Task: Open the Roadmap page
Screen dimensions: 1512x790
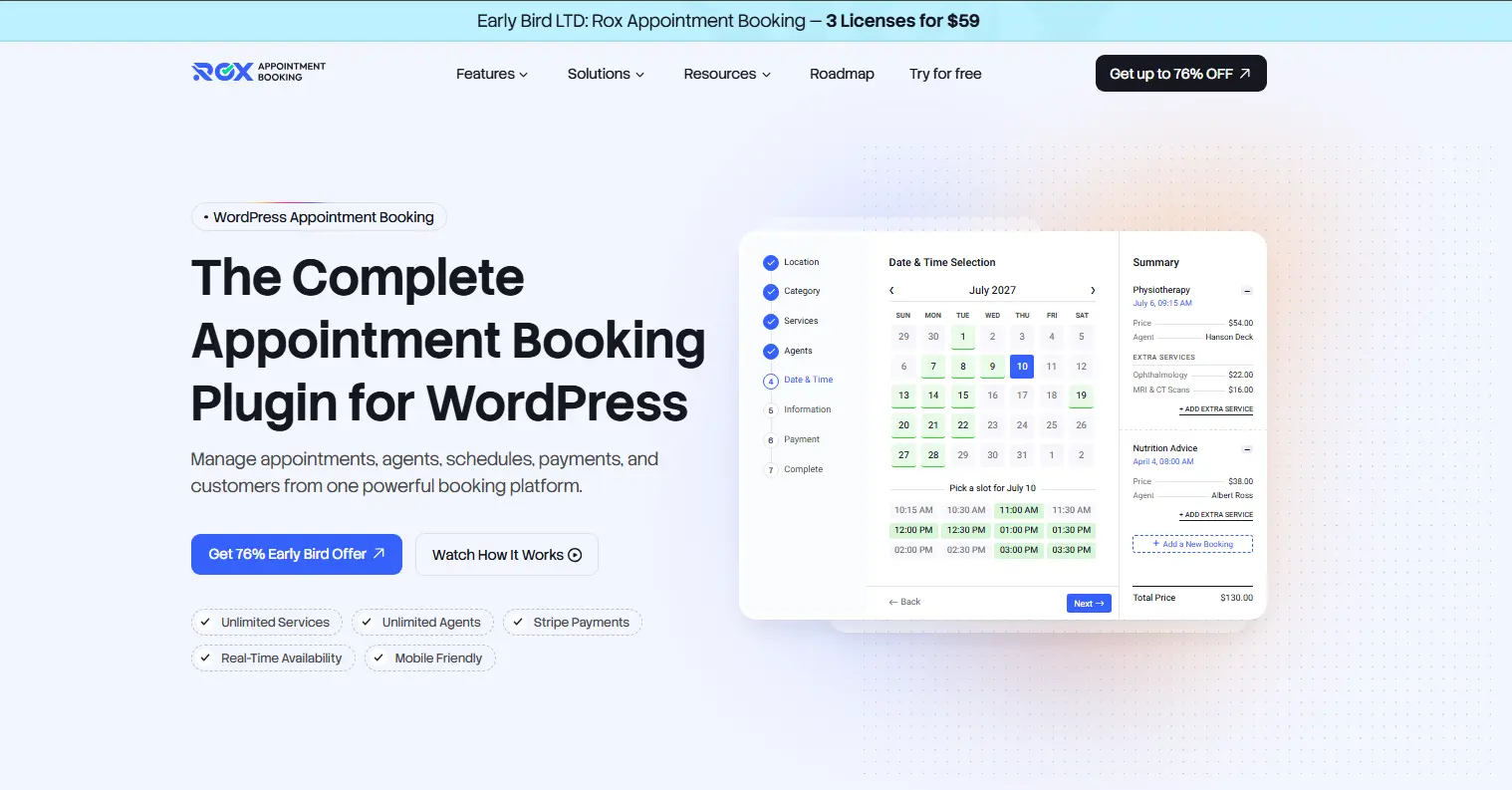Action: 842,74
